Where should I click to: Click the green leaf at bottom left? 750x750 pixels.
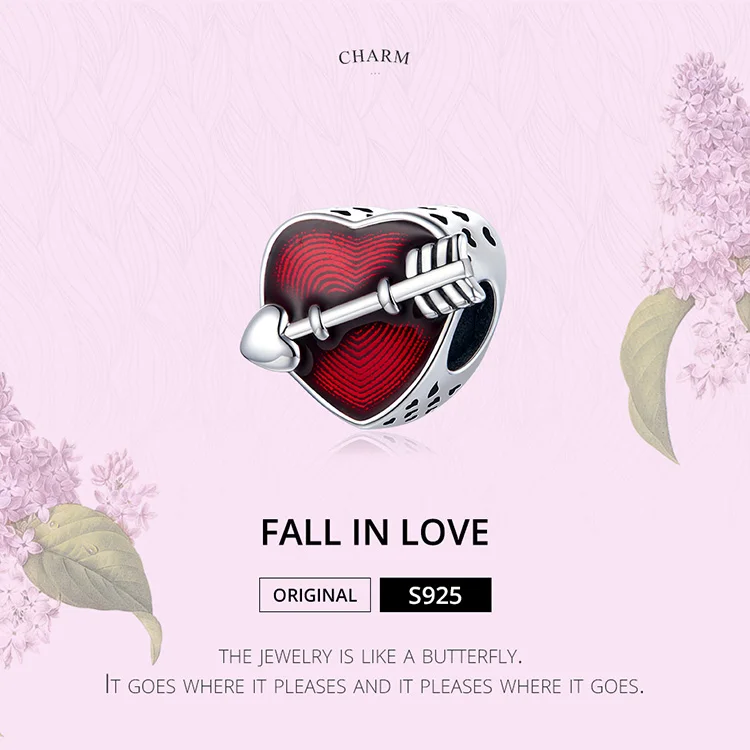pos(93,562)
